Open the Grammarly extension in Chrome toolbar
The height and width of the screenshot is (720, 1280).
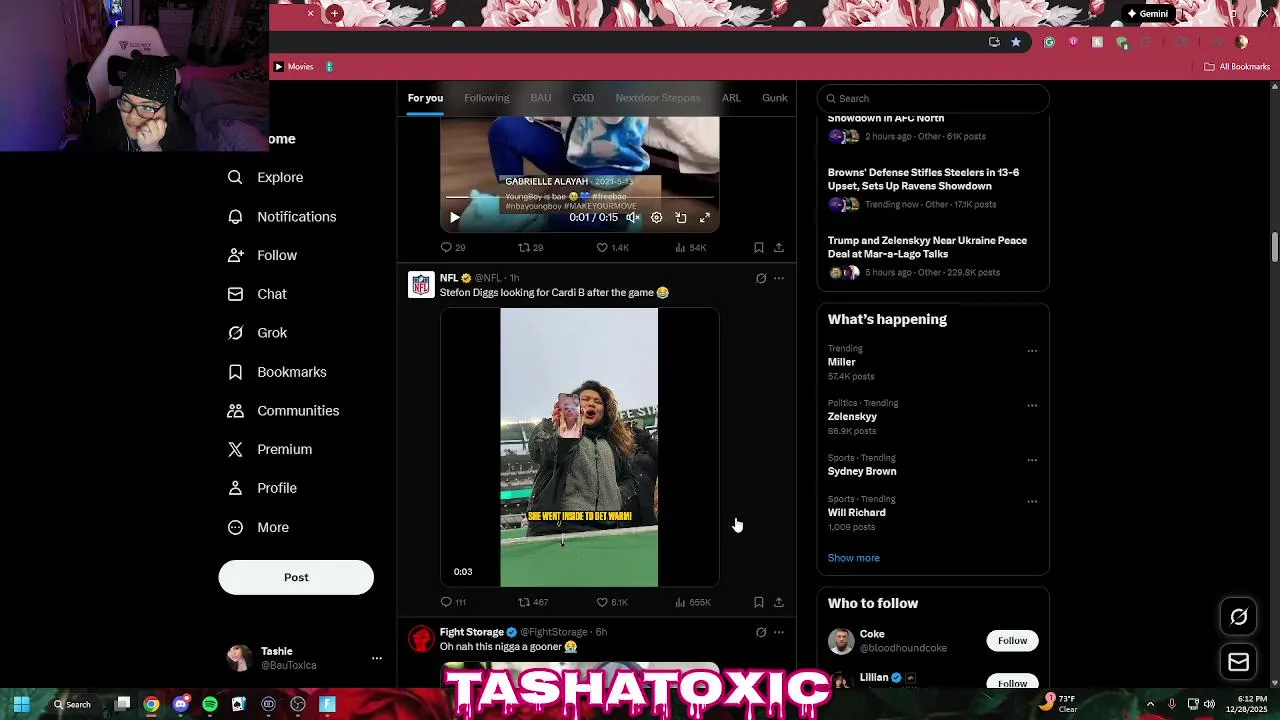pyautogui.click(x=1049, y=42)
